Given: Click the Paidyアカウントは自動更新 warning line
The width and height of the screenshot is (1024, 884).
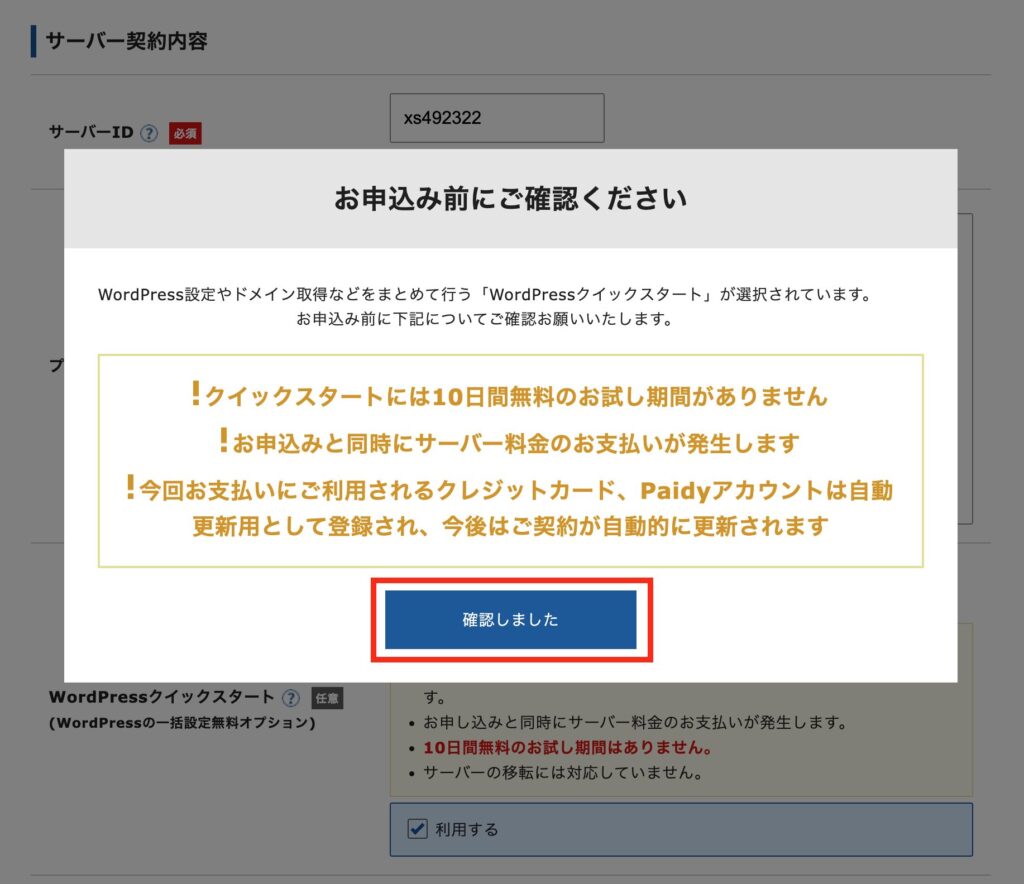Looking at the screenshot, I should pyautogui.click(x=510, y=508).
